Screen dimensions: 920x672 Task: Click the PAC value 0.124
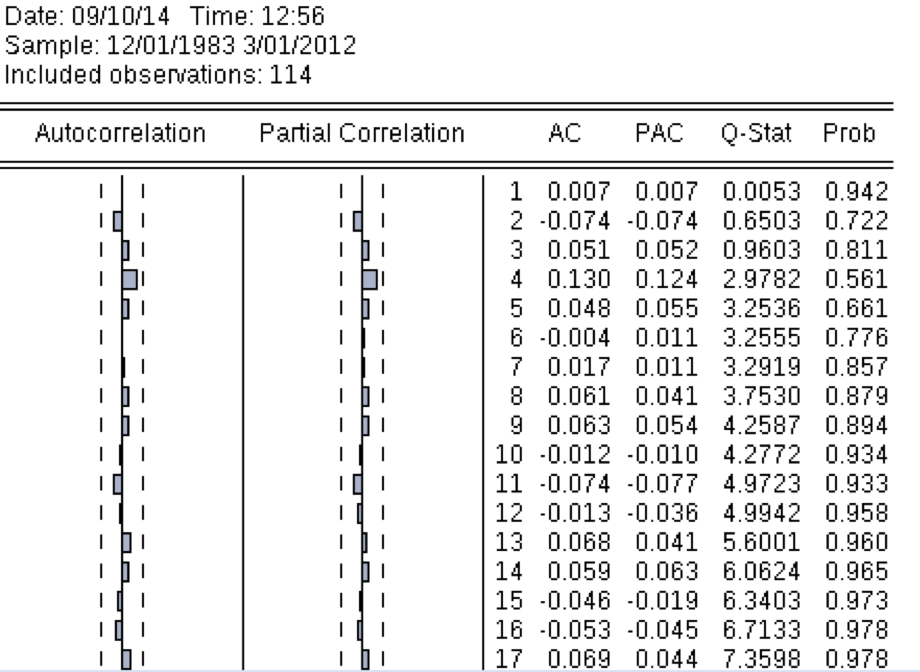(662, 280)
